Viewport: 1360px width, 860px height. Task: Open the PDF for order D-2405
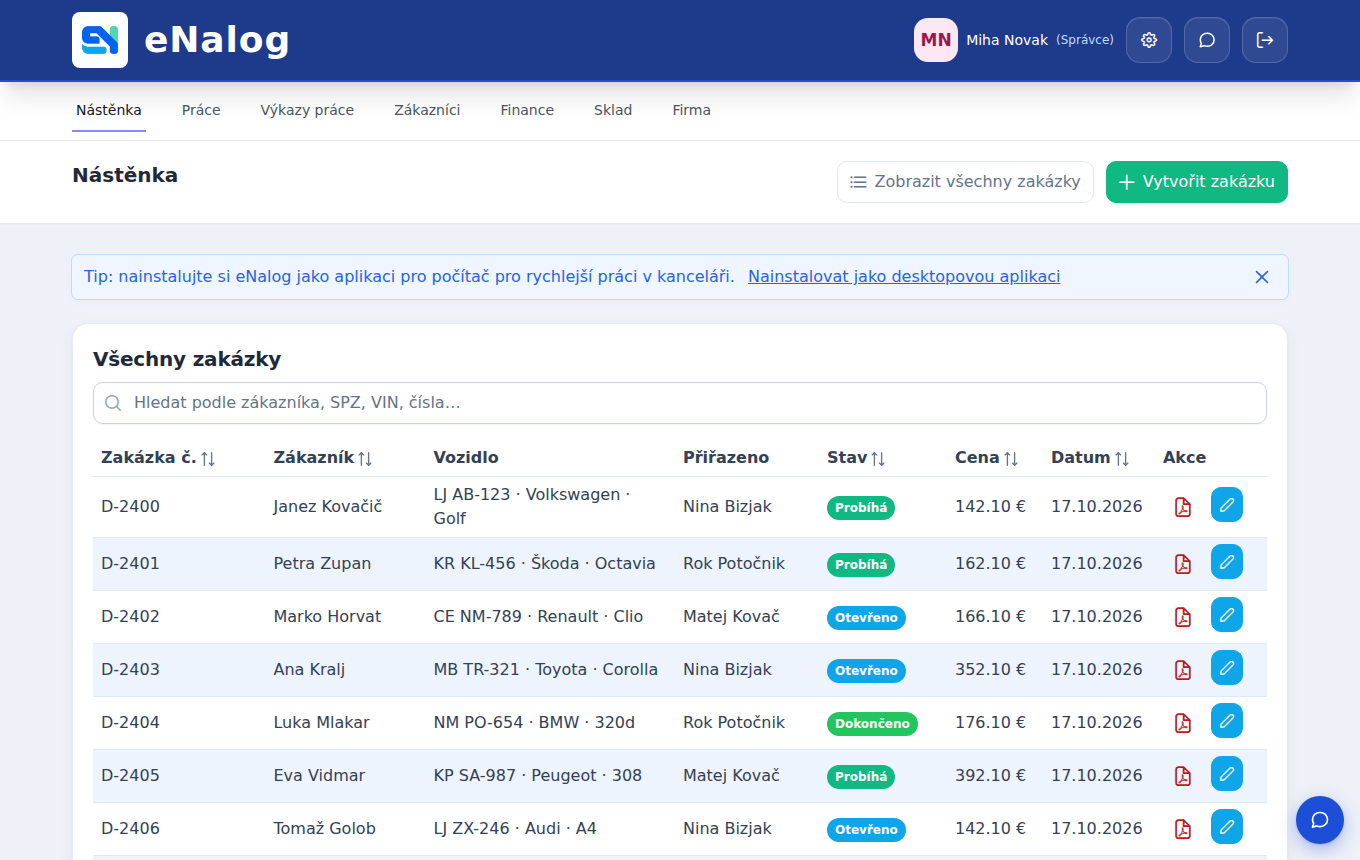[1183, 776]
